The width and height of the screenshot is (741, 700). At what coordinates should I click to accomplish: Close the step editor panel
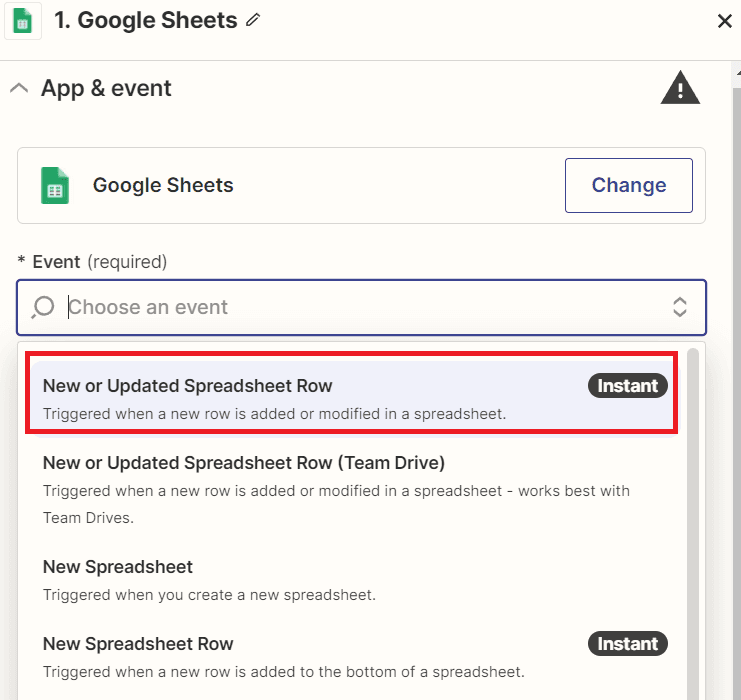click(724, 21)
